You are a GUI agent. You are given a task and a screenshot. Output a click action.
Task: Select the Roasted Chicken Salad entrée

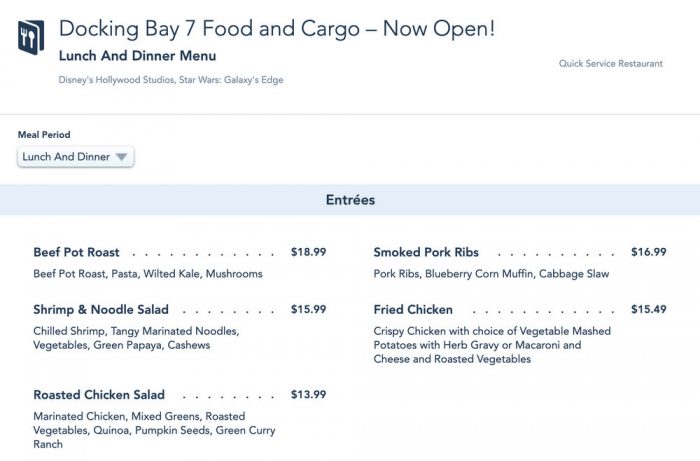99,395
